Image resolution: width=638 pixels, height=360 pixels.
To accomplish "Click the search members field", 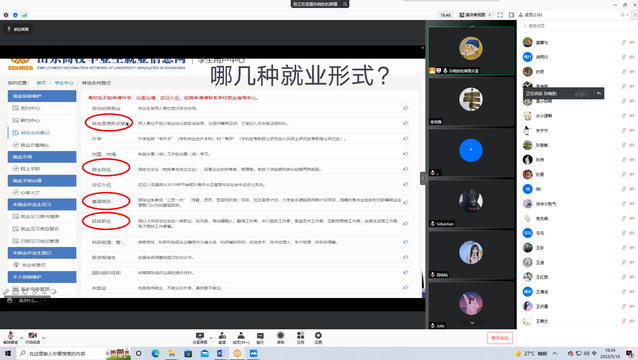I will pos(578,26).
